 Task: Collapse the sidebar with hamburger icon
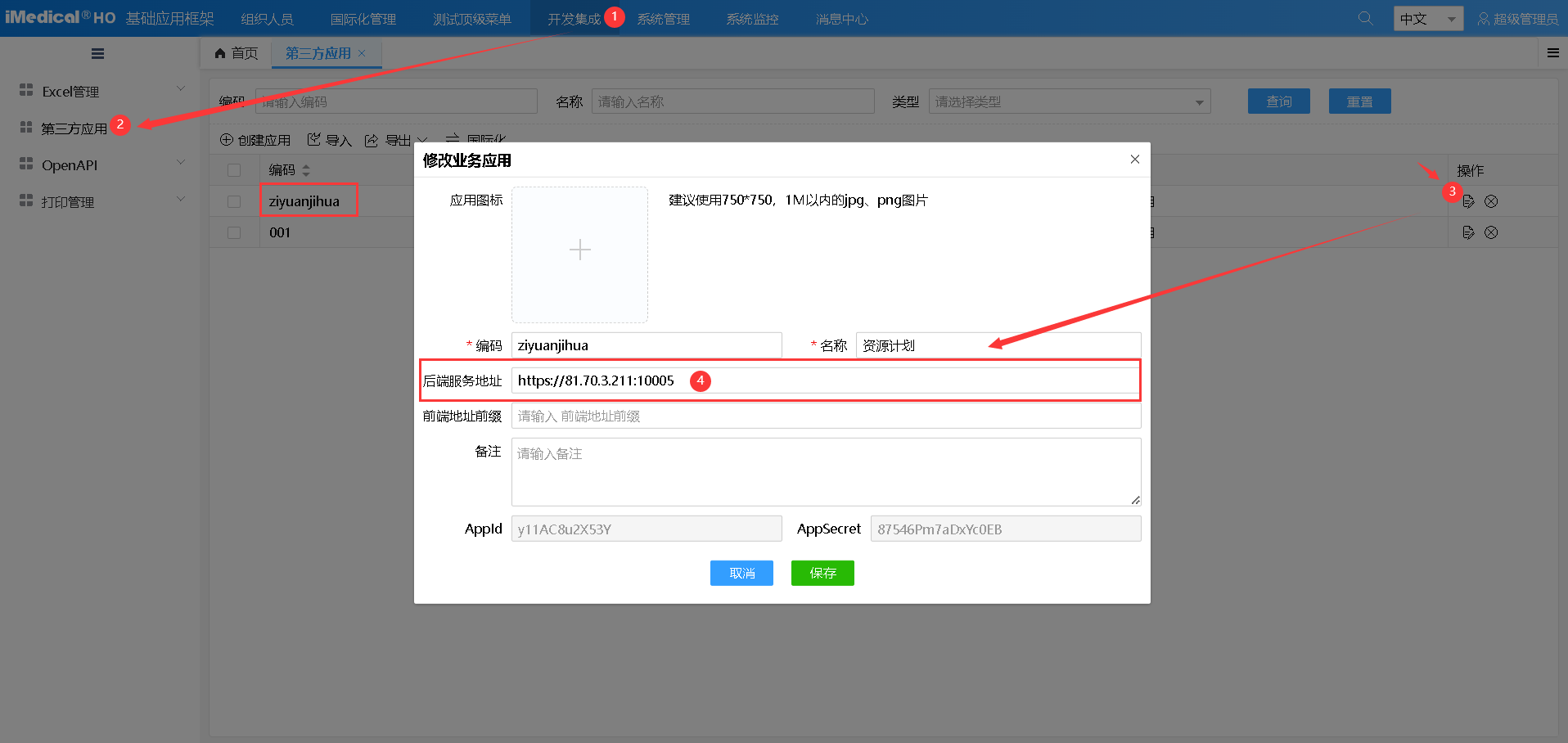(97, 54)
